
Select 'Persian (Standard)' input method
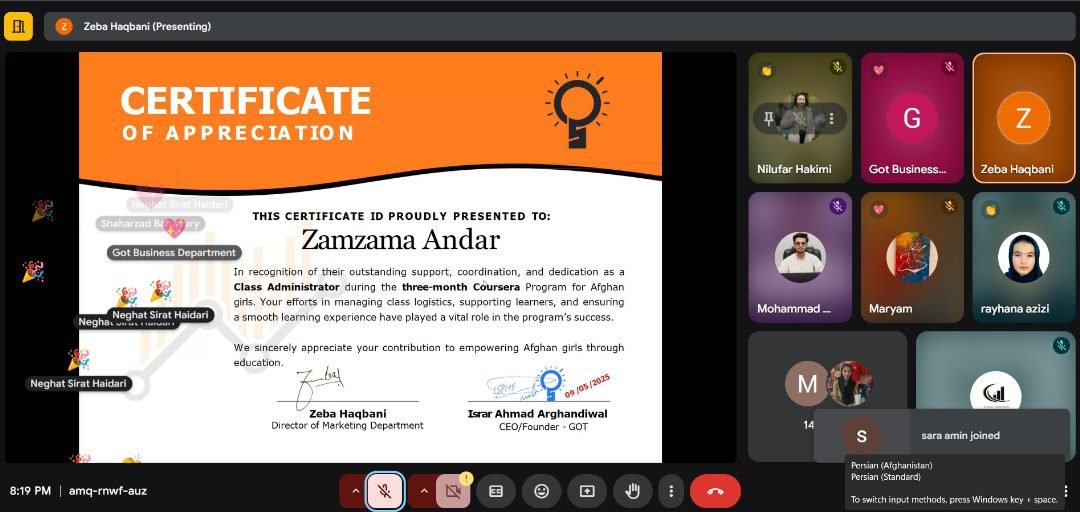(886, 477)
